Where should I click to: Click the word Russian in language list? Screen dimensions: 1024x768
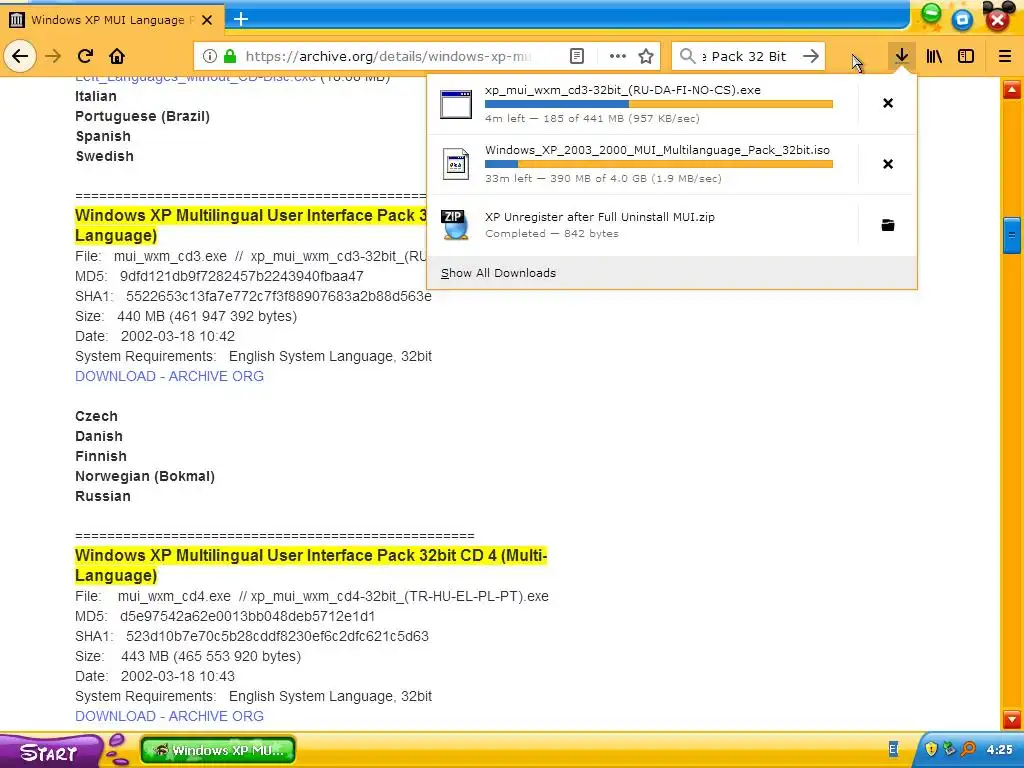click(x=103, y=496)
